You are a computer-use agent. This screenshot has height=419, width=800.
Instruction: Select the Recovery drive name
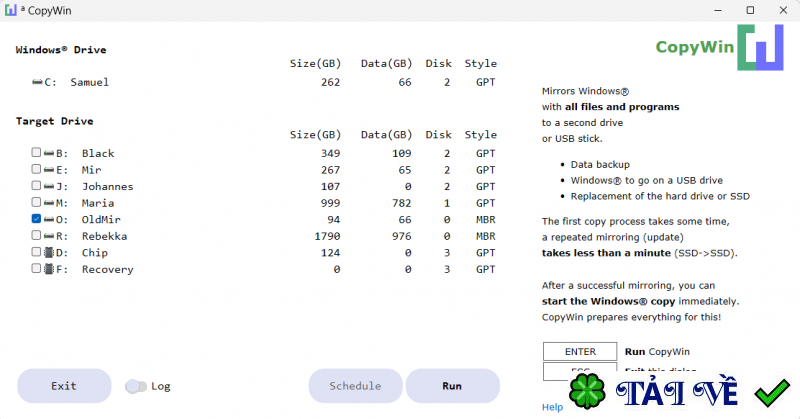pos(108,269)
